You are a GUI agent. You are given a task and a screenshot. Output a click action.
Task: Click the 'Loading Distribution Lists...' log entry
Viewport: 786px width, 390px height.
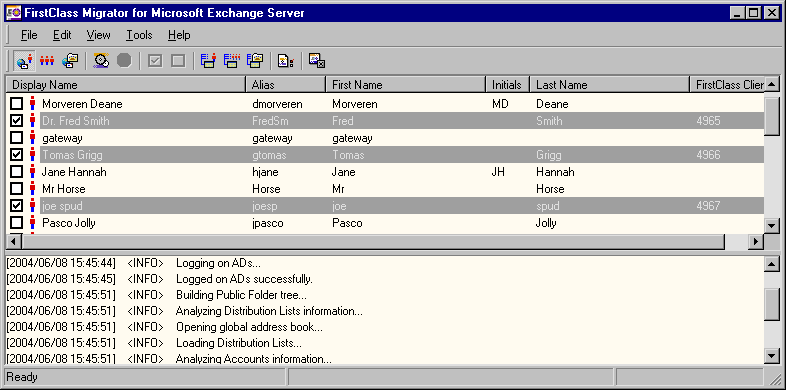pos(239,343)
